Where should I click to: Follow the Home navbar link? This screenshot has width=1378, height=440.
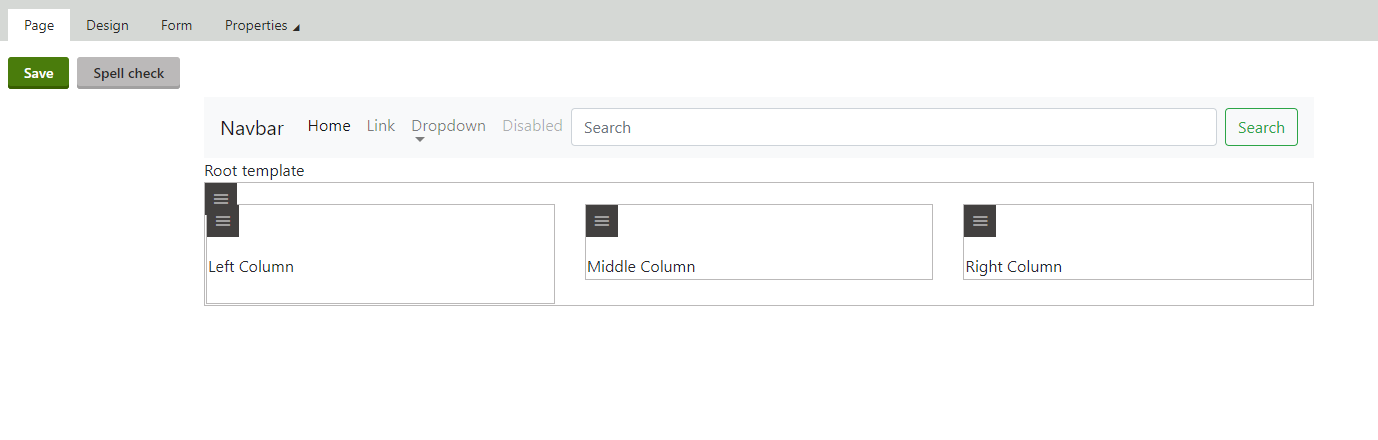(329, 126)
